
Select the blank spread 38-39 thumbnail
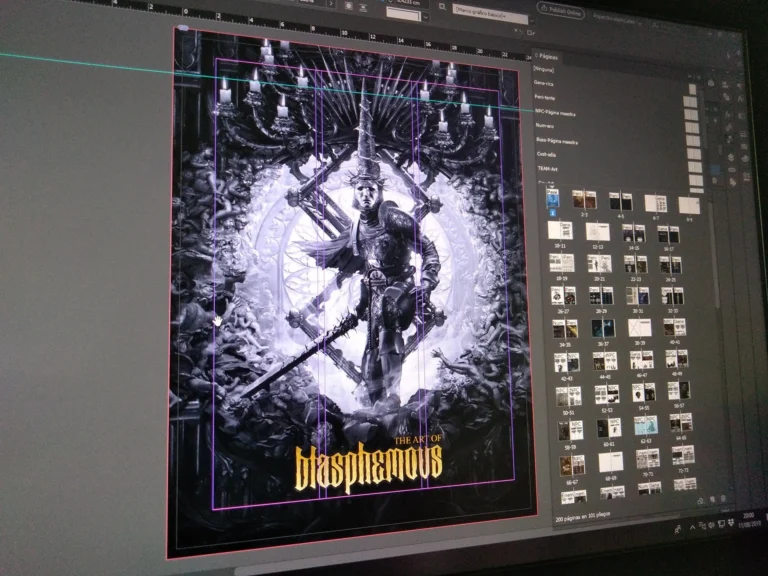pos(640,328)
